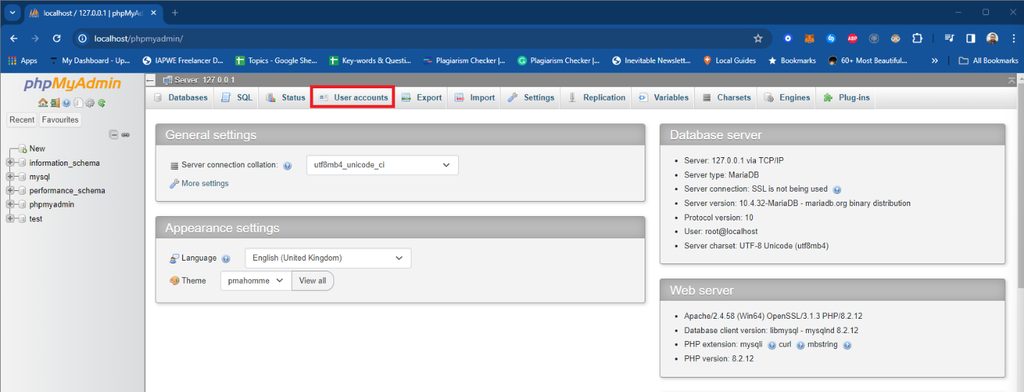Toggle the Chrome side panel icon
Screen dimensions: 1024x392
(x=971, y=39)
